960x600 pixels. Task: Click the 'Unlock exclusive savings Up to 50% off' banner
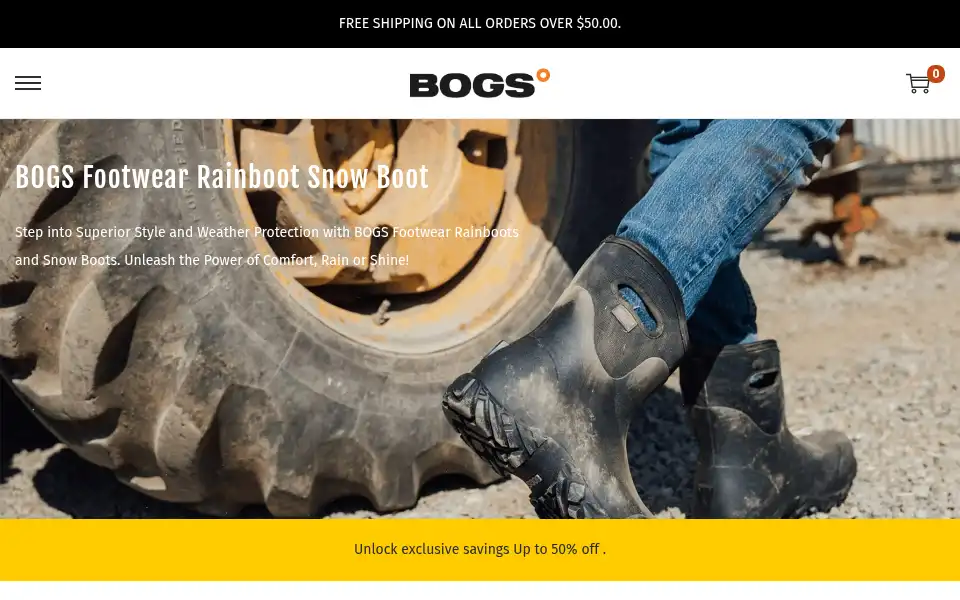coord(480,549)
